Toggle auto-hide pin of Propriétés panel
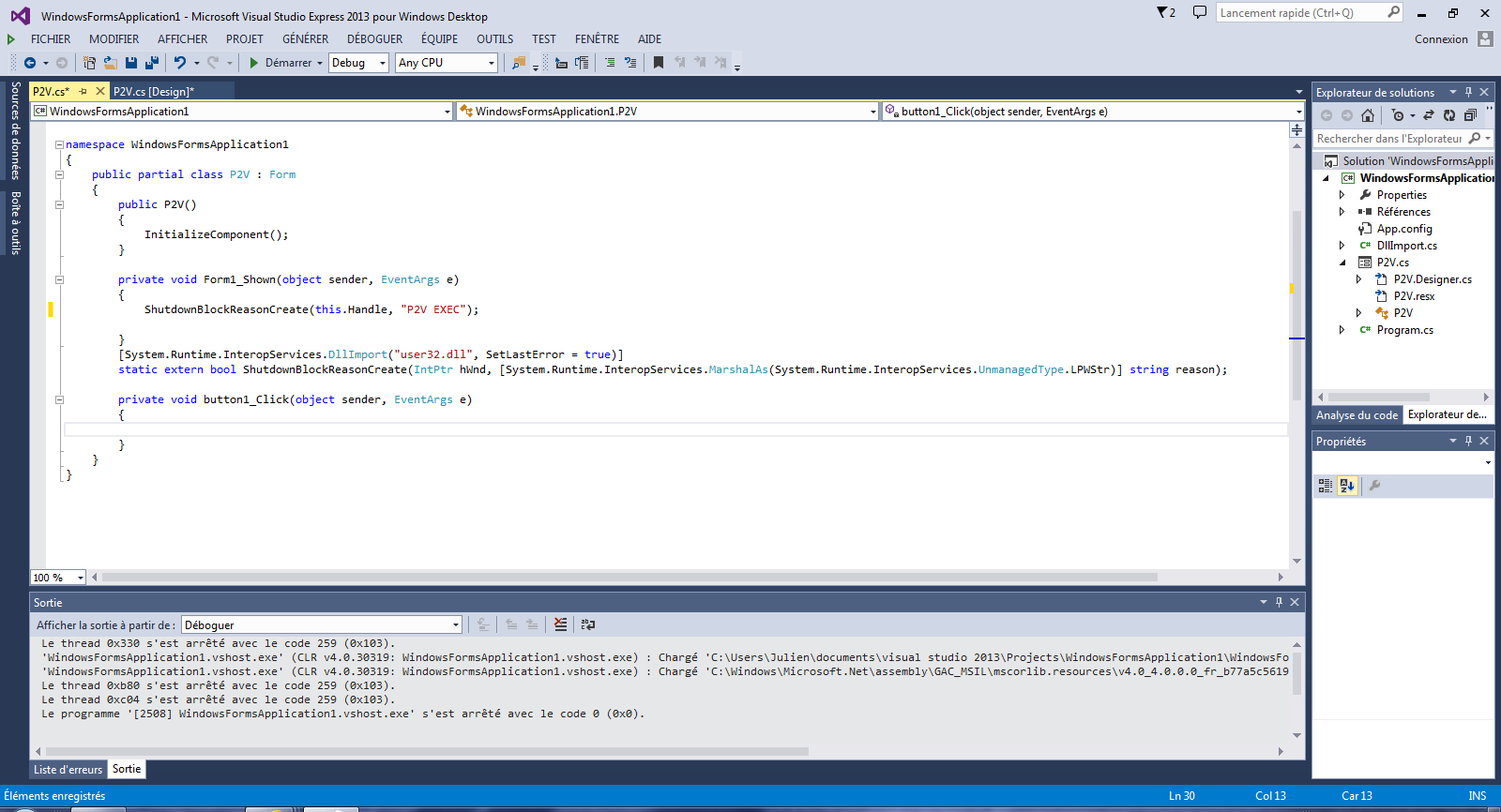Screen dimensions: 1501x812 tap(1469, 441)
